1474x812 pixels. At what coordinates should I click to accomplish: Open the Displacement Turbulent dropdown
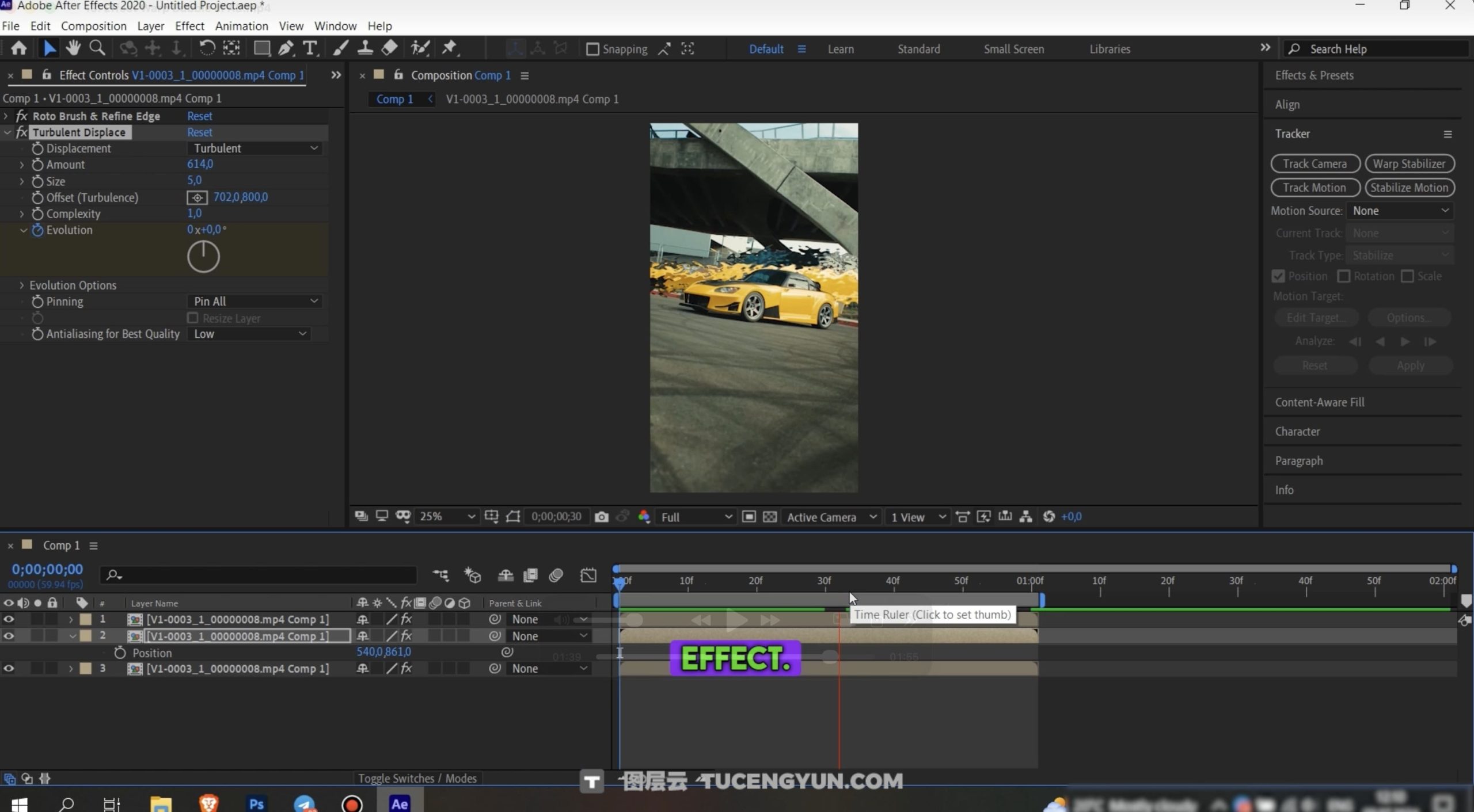(x=254, y=148)
